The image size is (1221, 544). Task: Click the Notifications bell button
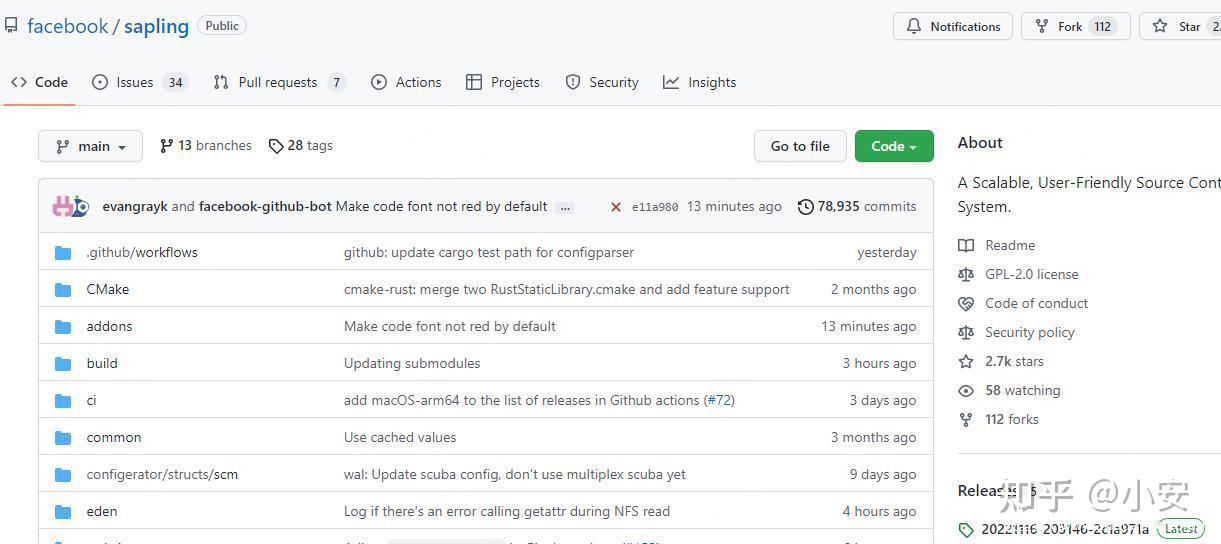click(x=952, y=27)
